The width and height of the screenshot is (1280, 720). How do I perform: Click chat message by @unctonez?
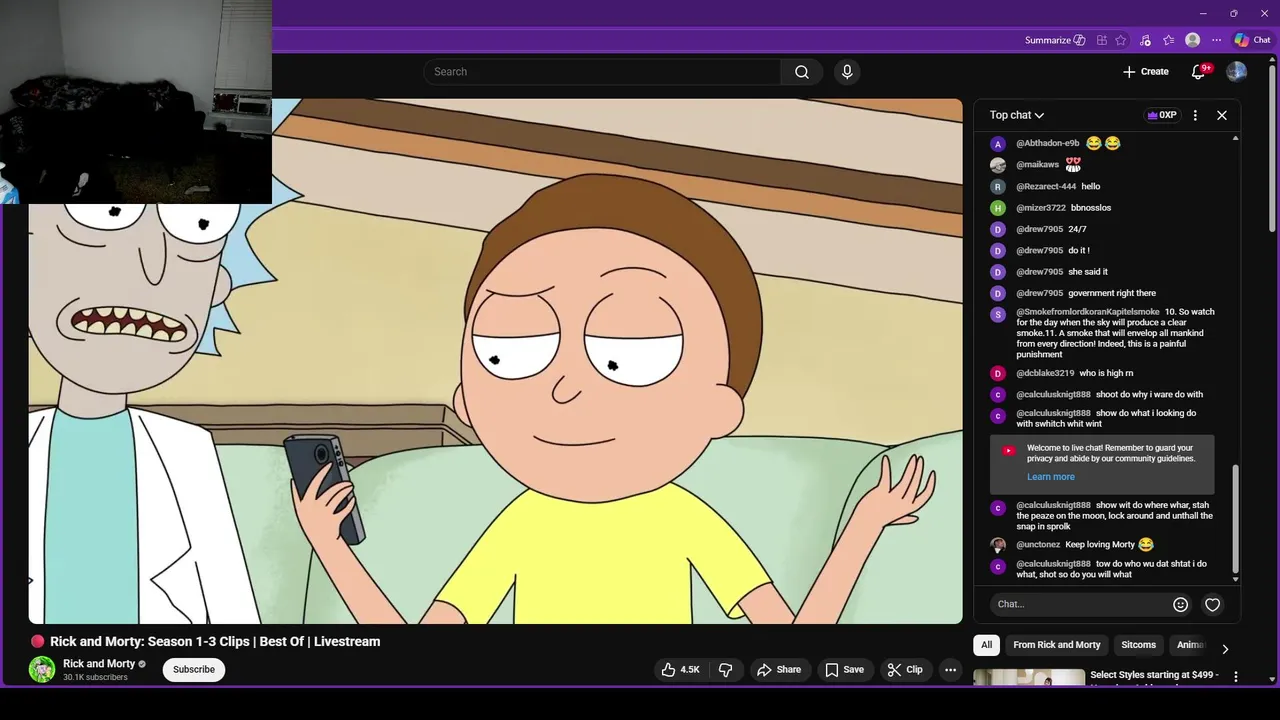click(x=1085, y=545)
